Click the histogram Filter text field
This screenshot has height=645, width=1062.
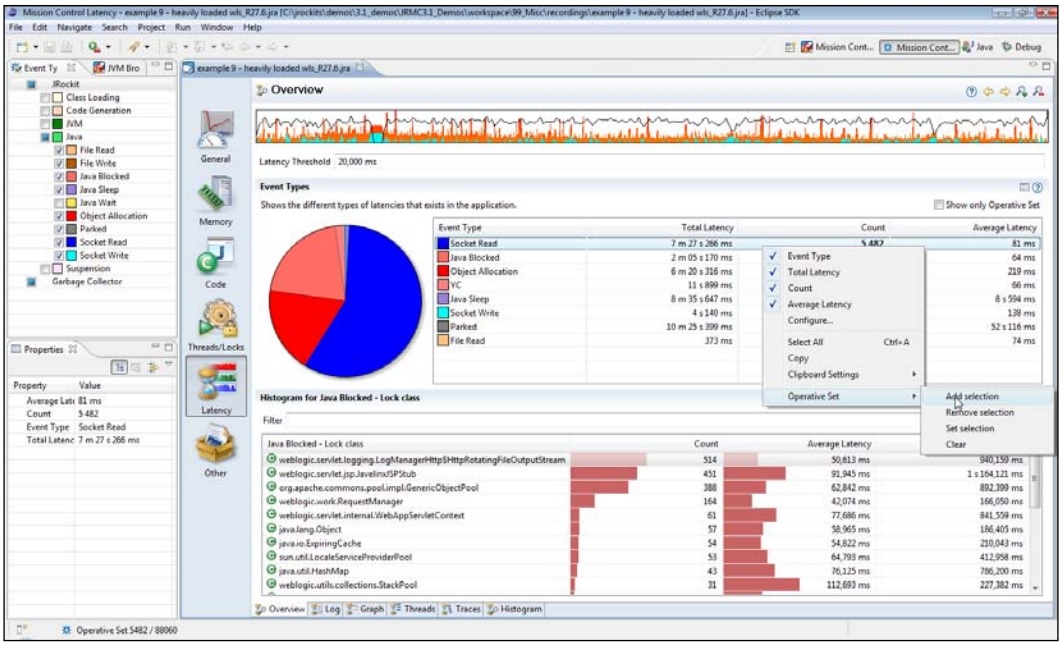601,421
